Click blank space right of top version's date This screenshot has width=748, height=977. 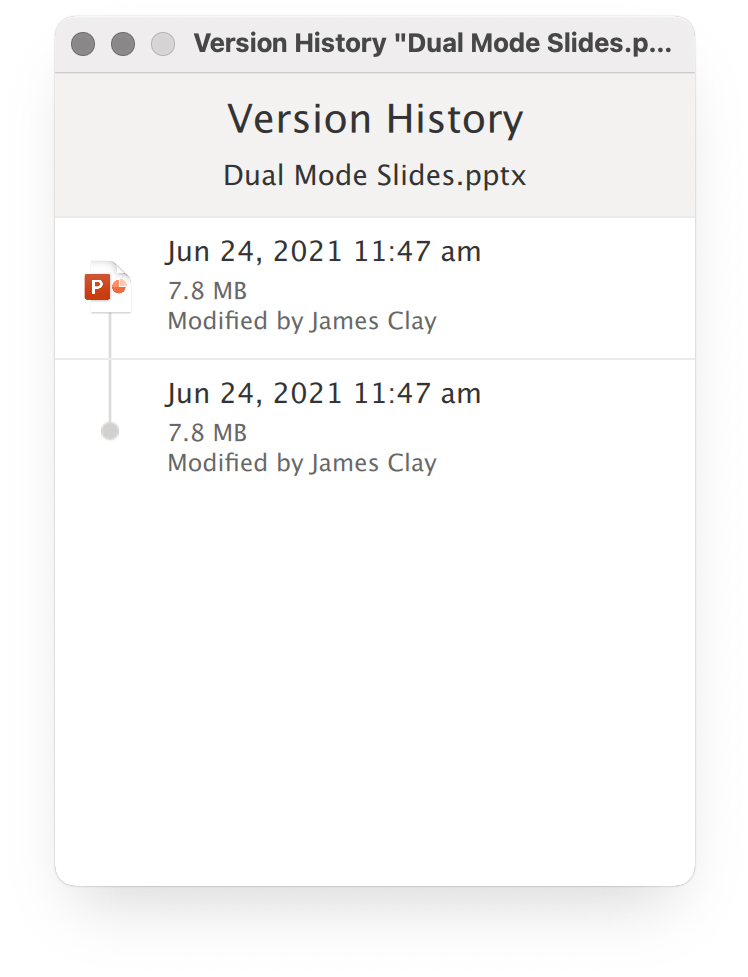click(586, 252)
